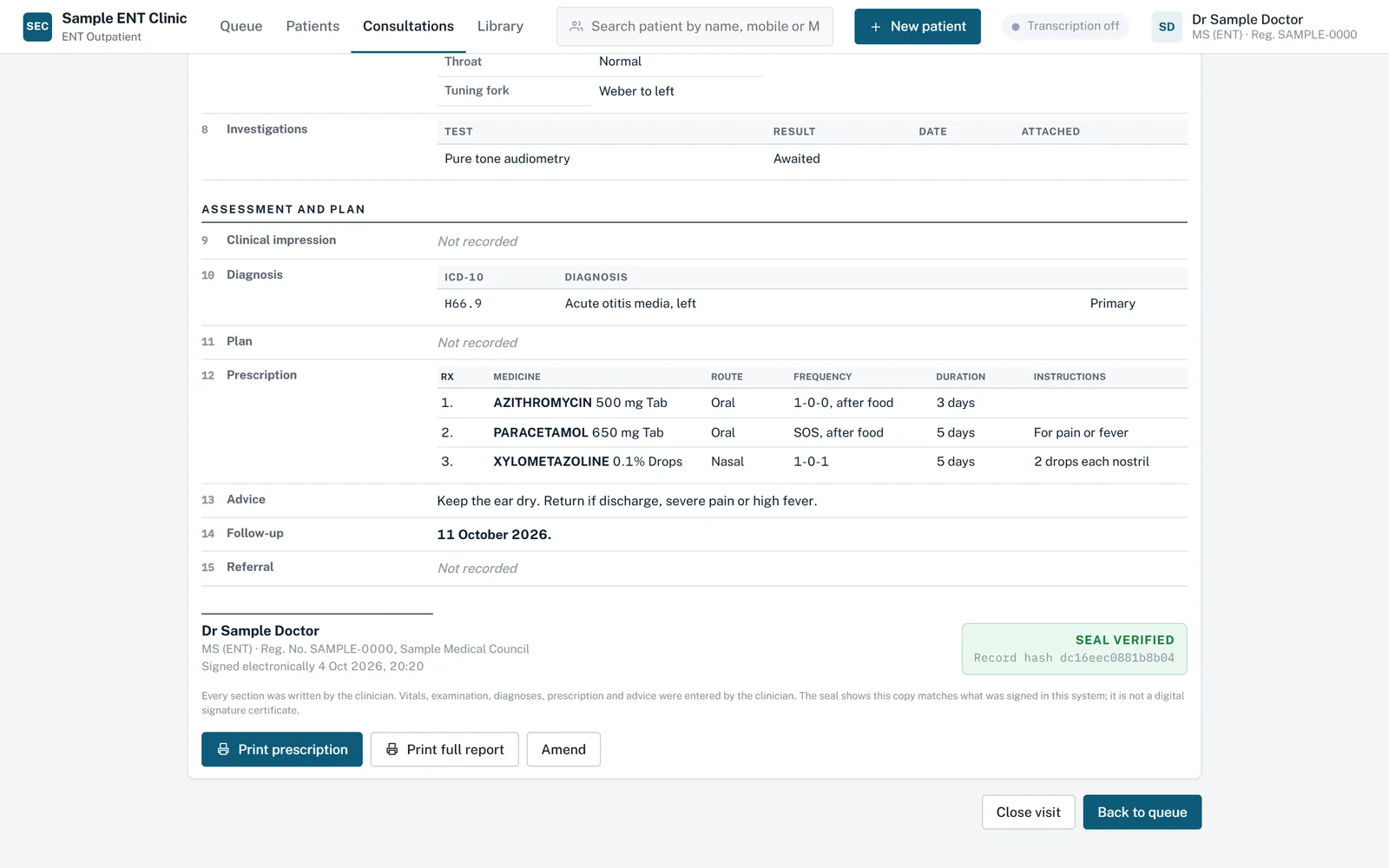Click the 2 drops each nostril instruction
Viewport: 1389px width, 868px height.
point(1091,462)
